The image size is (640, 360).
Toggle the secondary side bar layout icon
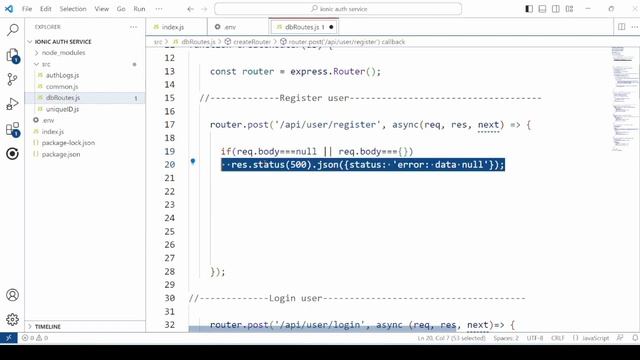click(x=556, y=9)
